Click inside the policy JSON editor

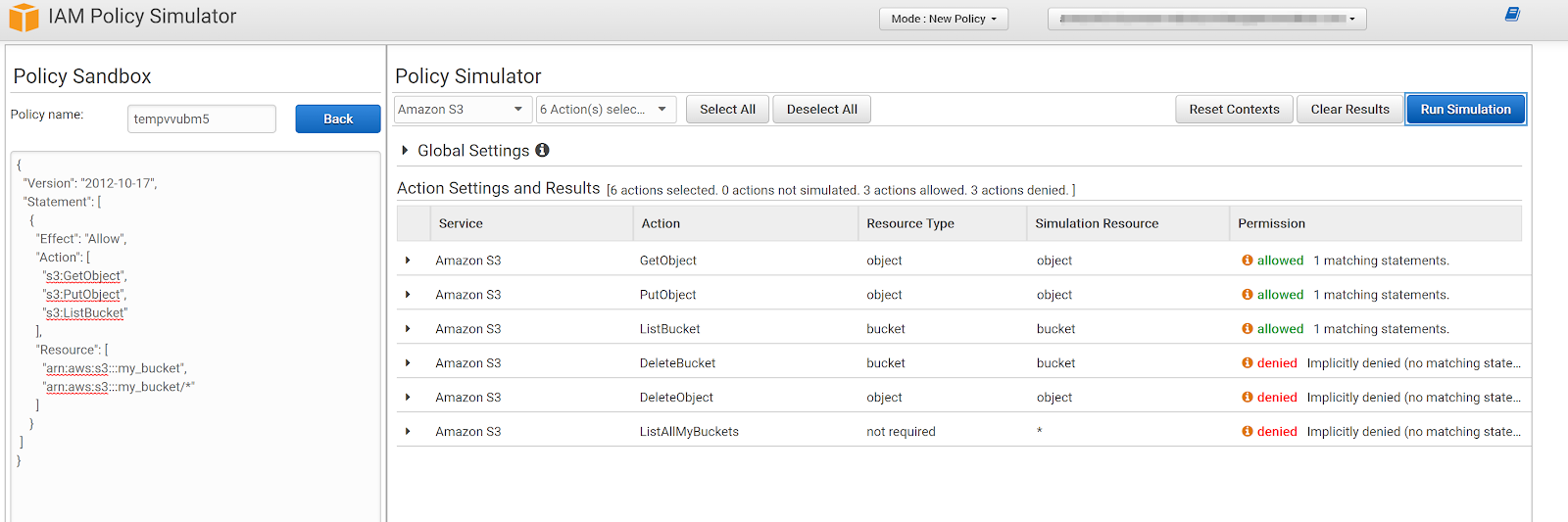pos(195,337)
